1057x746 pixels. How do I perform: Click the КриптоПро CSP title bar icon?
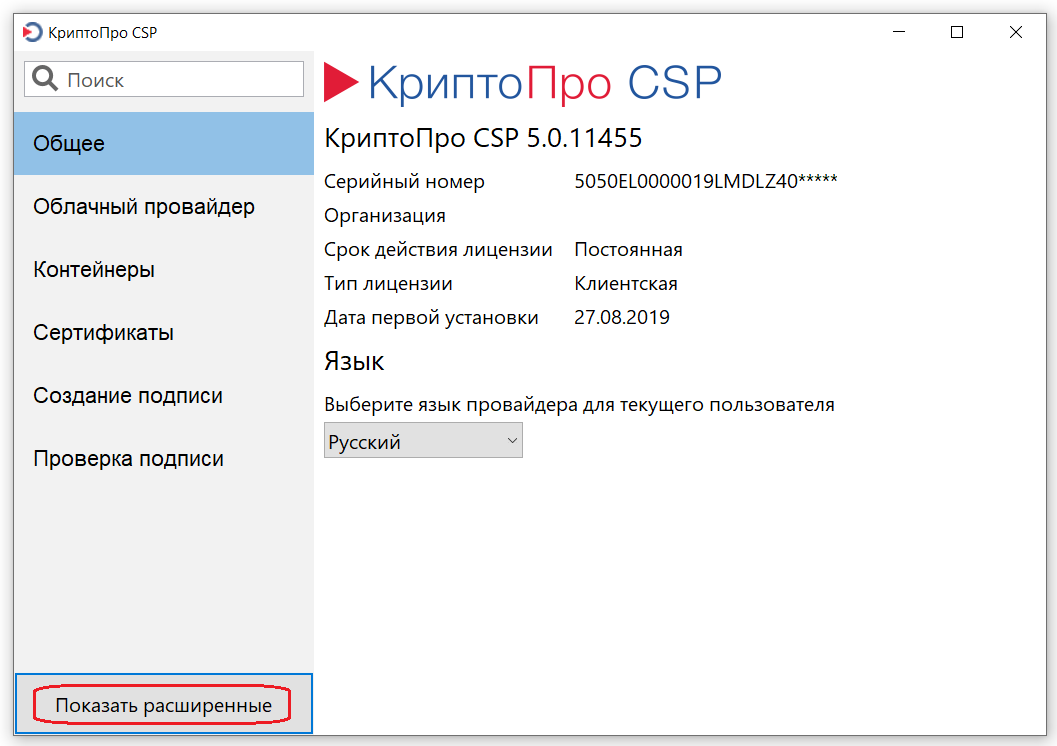pos(32,32)
